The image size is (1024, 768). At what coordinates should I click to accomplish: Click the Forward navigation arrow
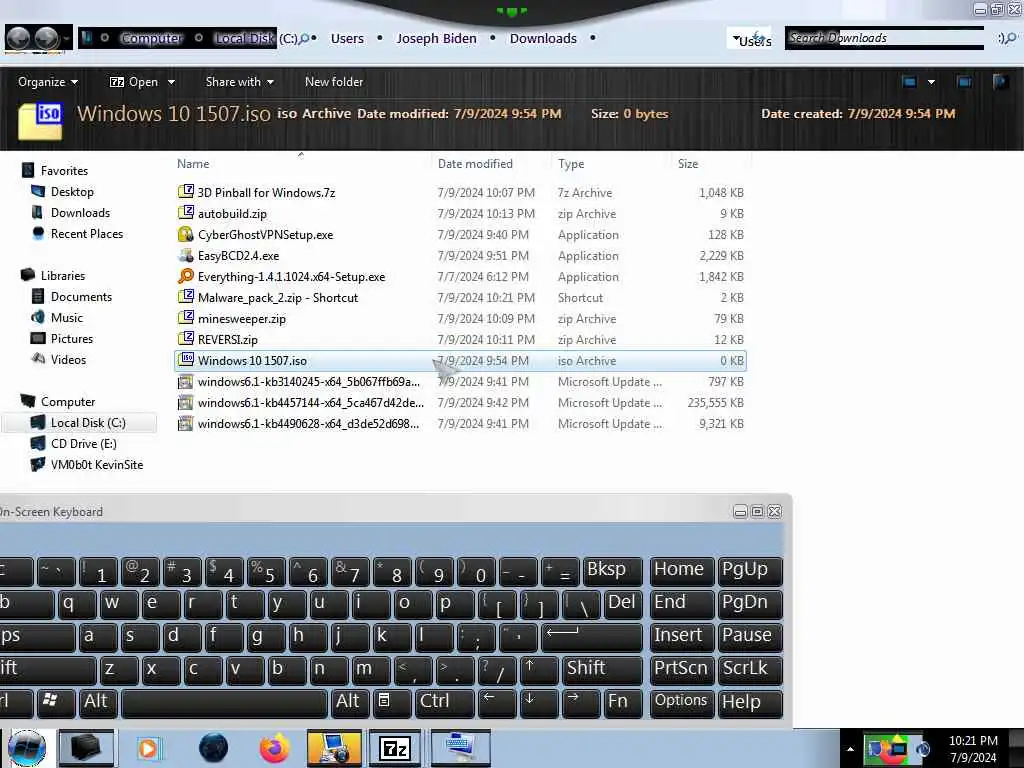click(x=47, y=39)
